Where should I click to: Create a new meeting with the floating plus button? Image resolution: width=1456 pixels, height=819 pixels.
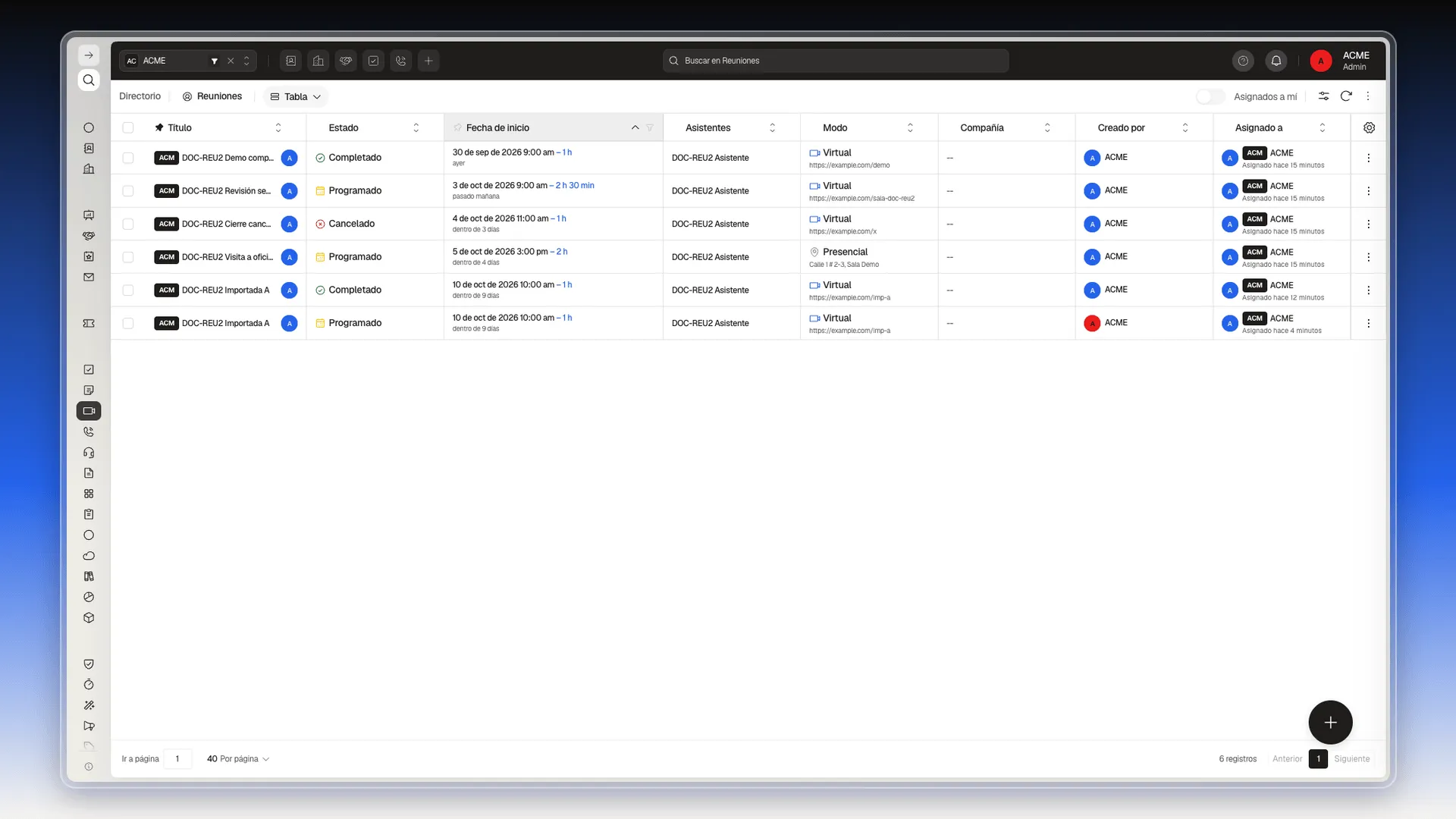1330,723
